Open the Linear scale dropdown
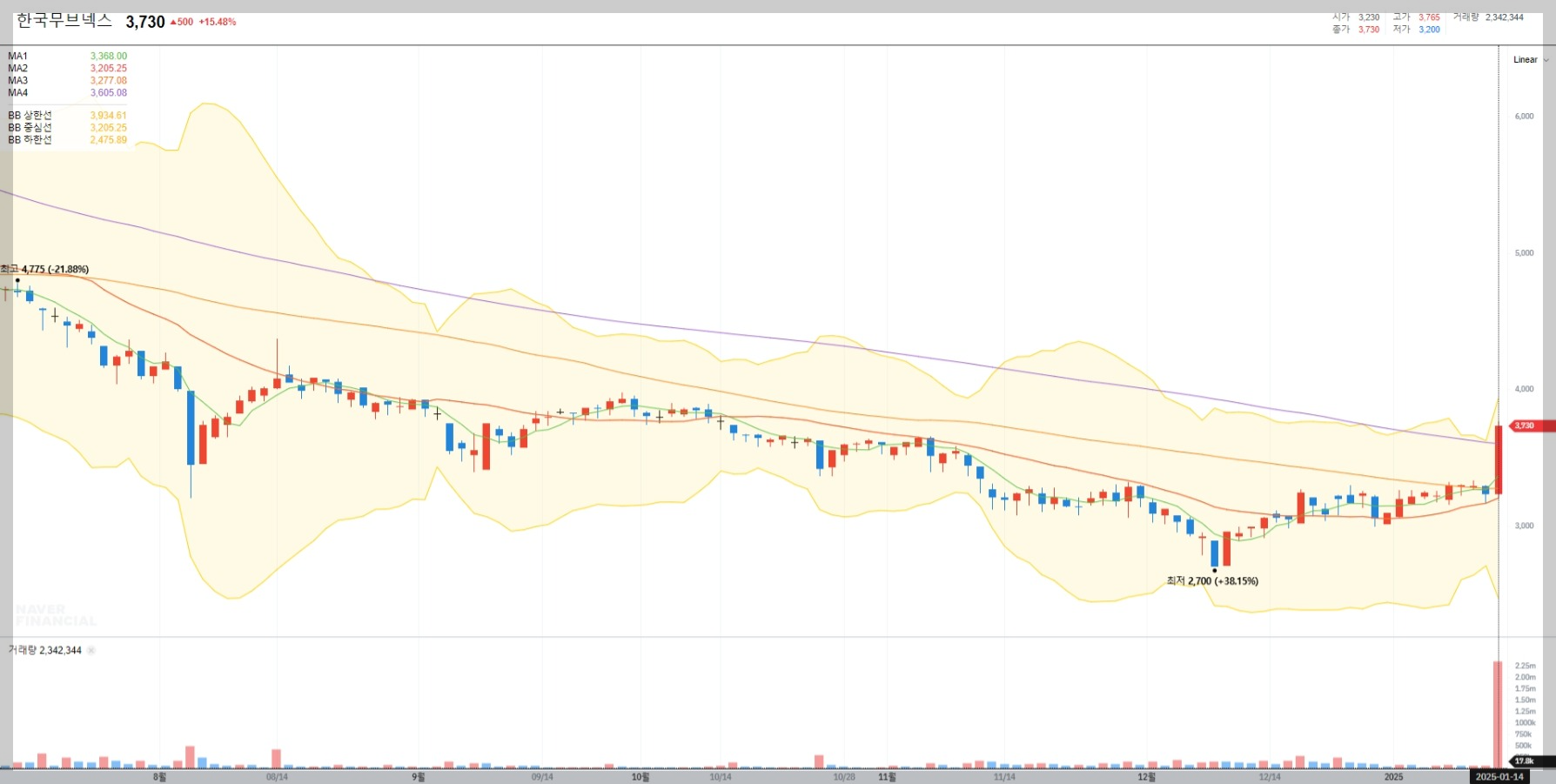The width and height of the screenshot is (1556, 784). click(1530, 60)
